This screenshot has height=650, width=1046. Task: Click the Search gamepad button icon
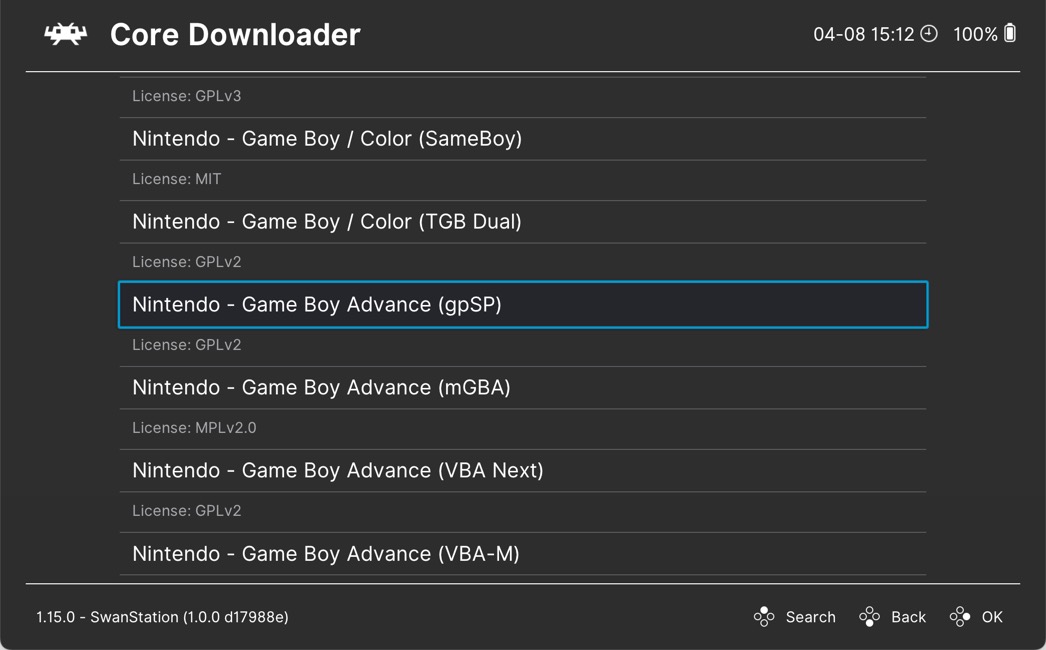pyautogui.click(x=764, y=617)
